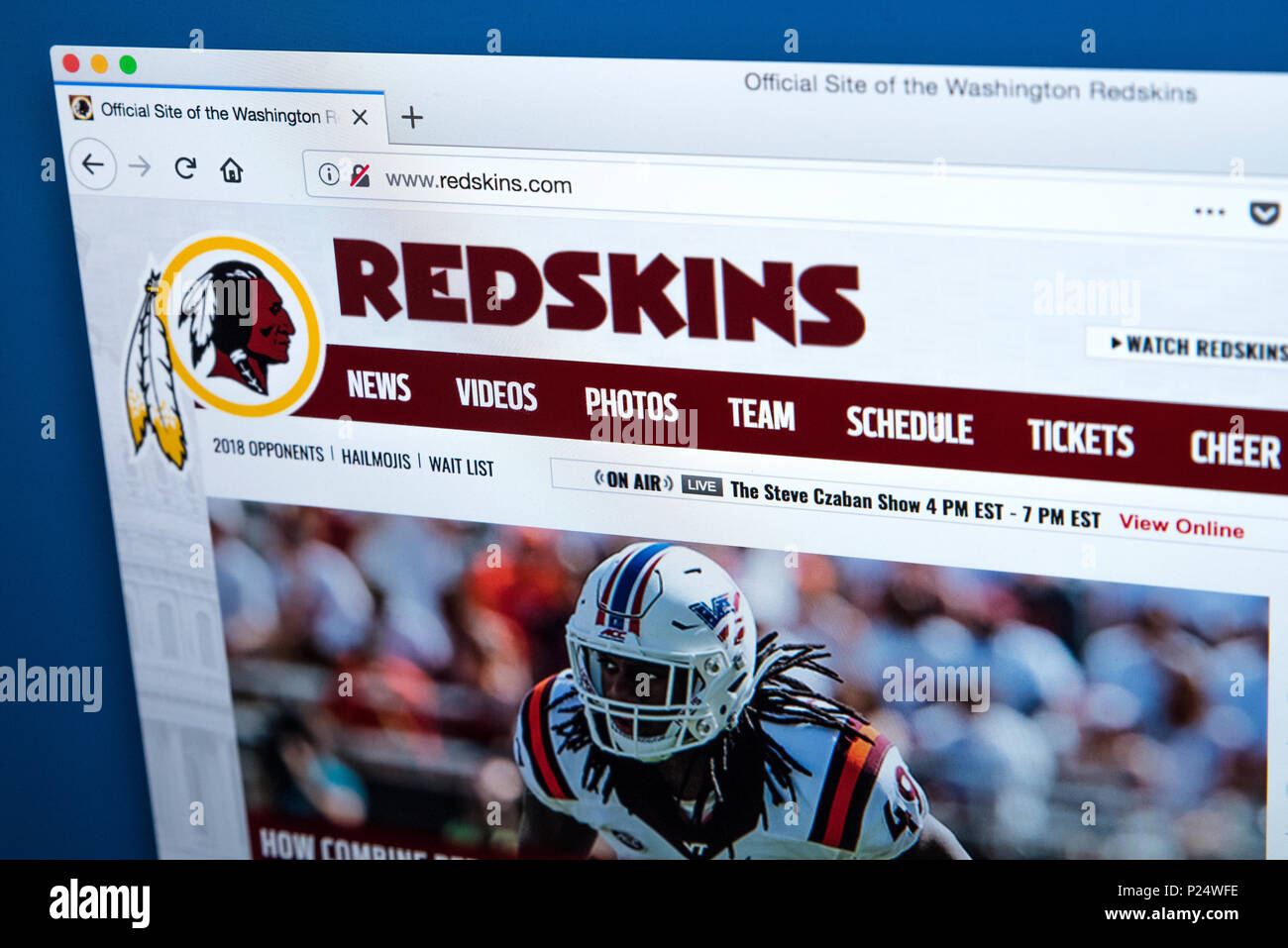Open the NEWS menu item
Image resolution: width=1288 pixels, height=948 pixels.
(378, 385)
